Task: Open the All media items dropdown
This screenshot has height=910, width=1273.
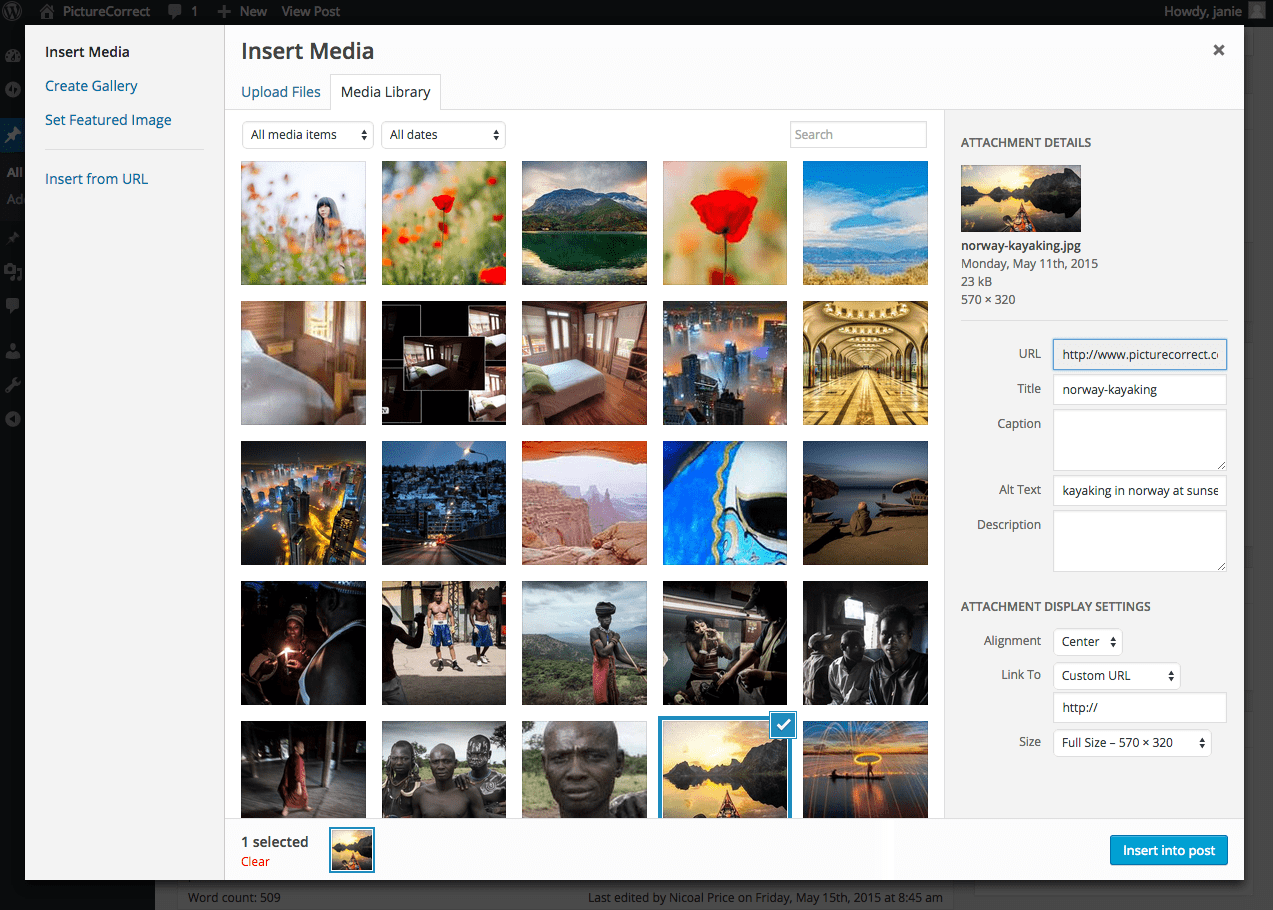Action: click(307, 135)
